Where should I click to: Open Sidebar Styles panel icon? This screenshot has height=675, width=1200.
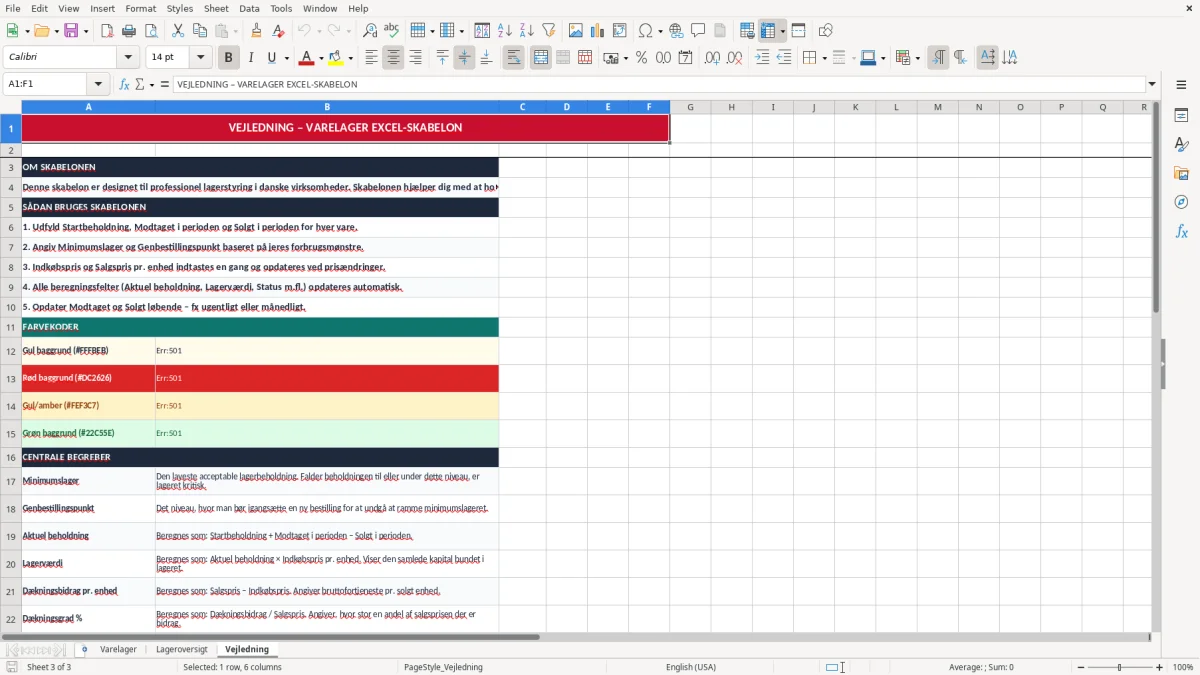(1181, 145)
